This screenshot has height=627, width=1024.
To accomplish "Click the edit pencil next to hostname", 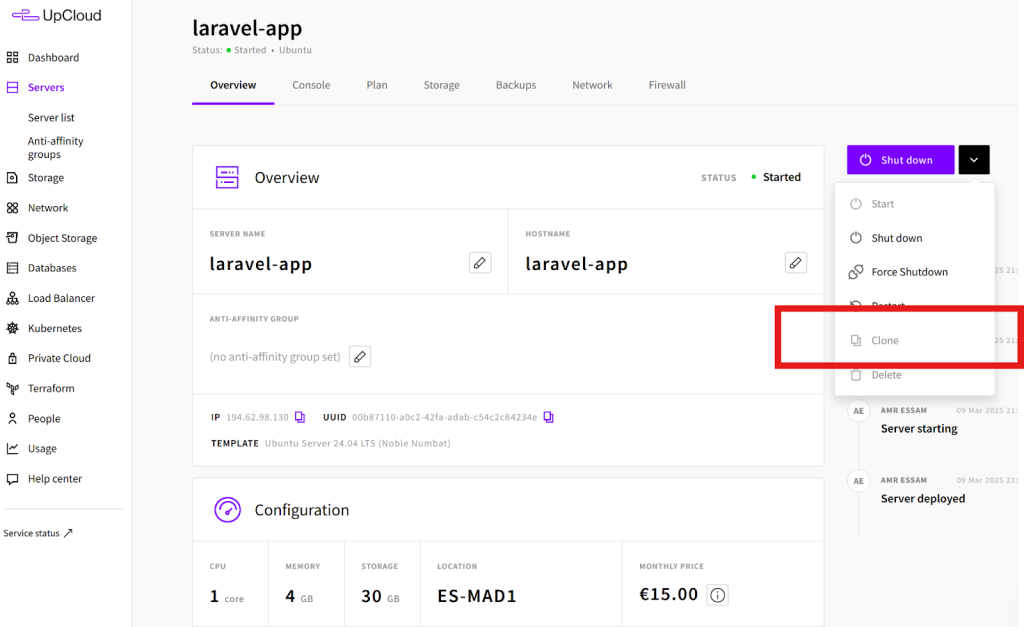I will pyautogui.click(x=796, y=263).
